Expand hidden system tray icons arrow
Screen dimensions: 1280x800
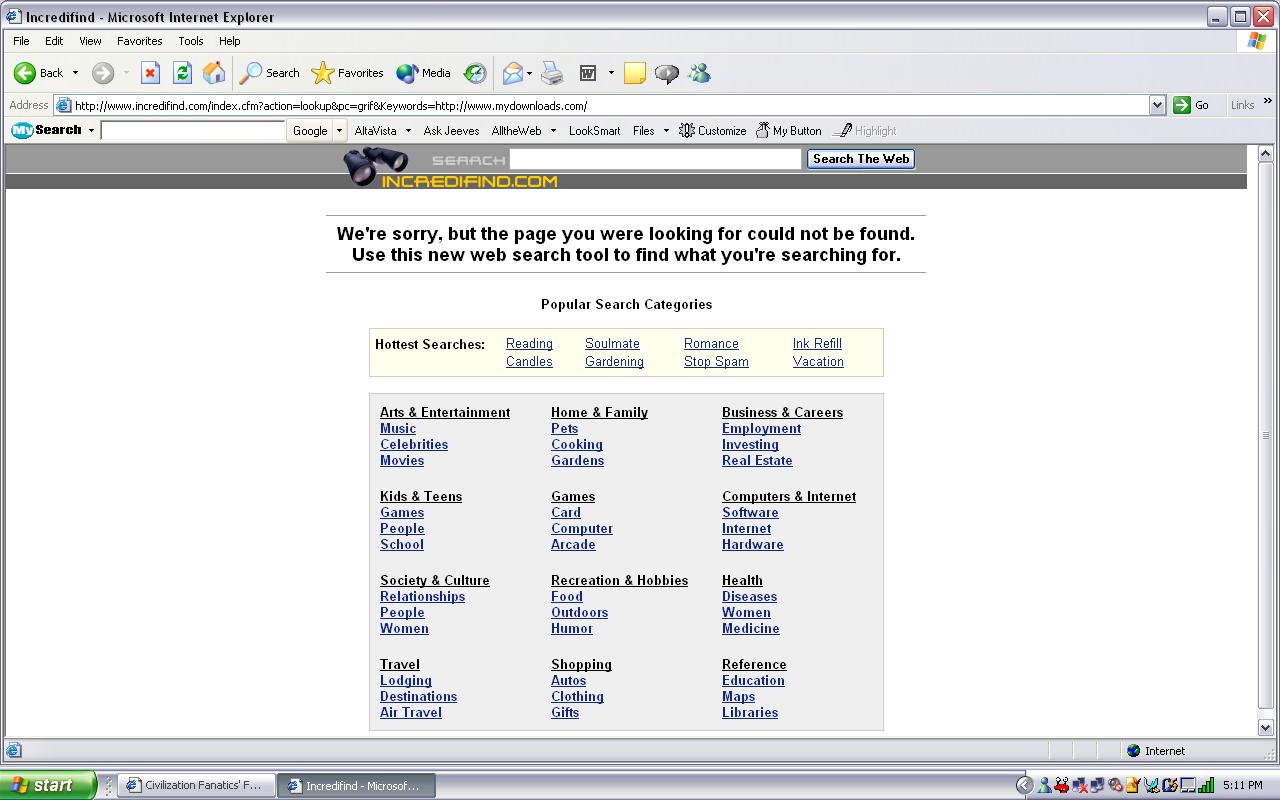[1023, 786]
